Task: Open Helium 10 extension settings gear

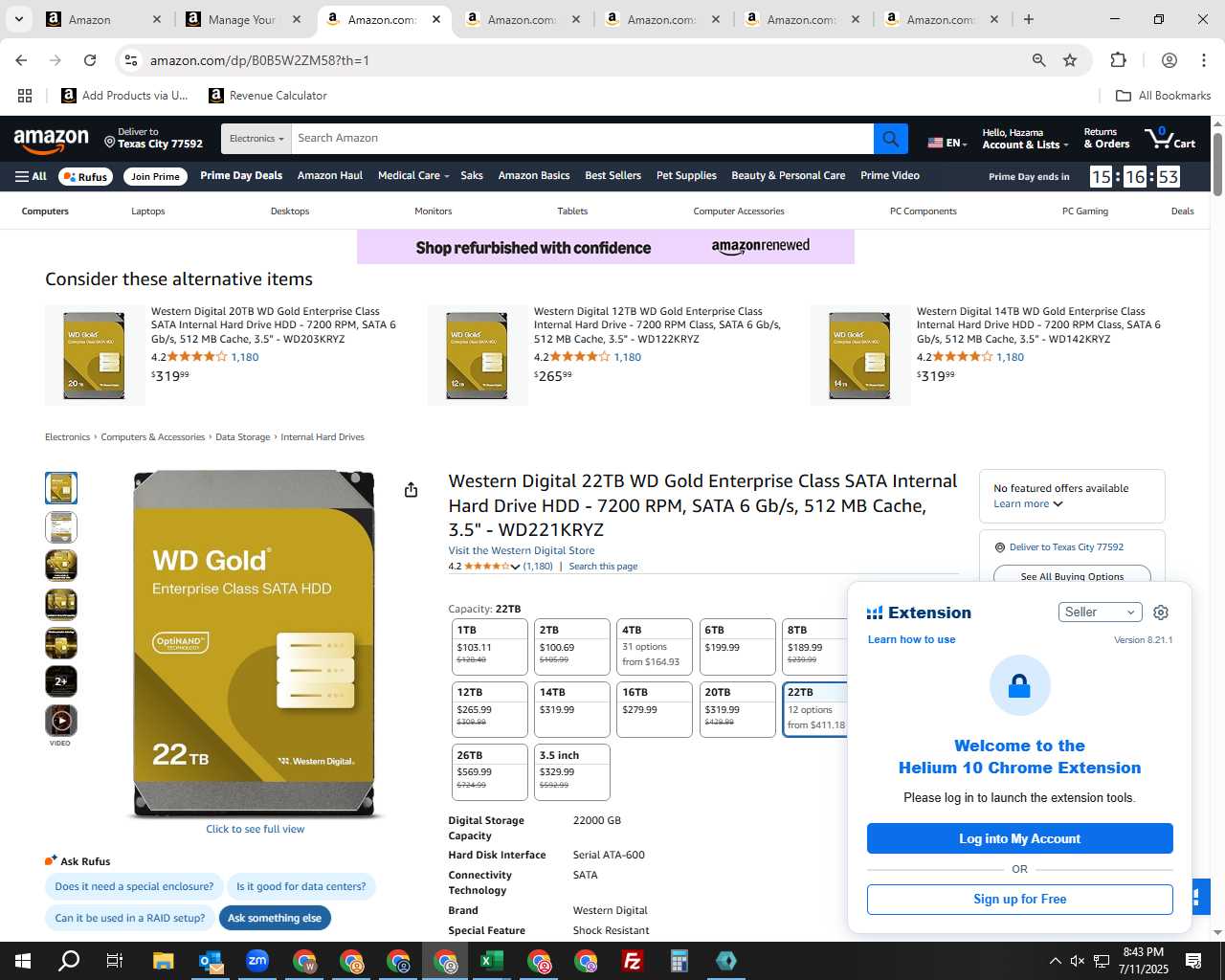Action: tap(1161, 612)
